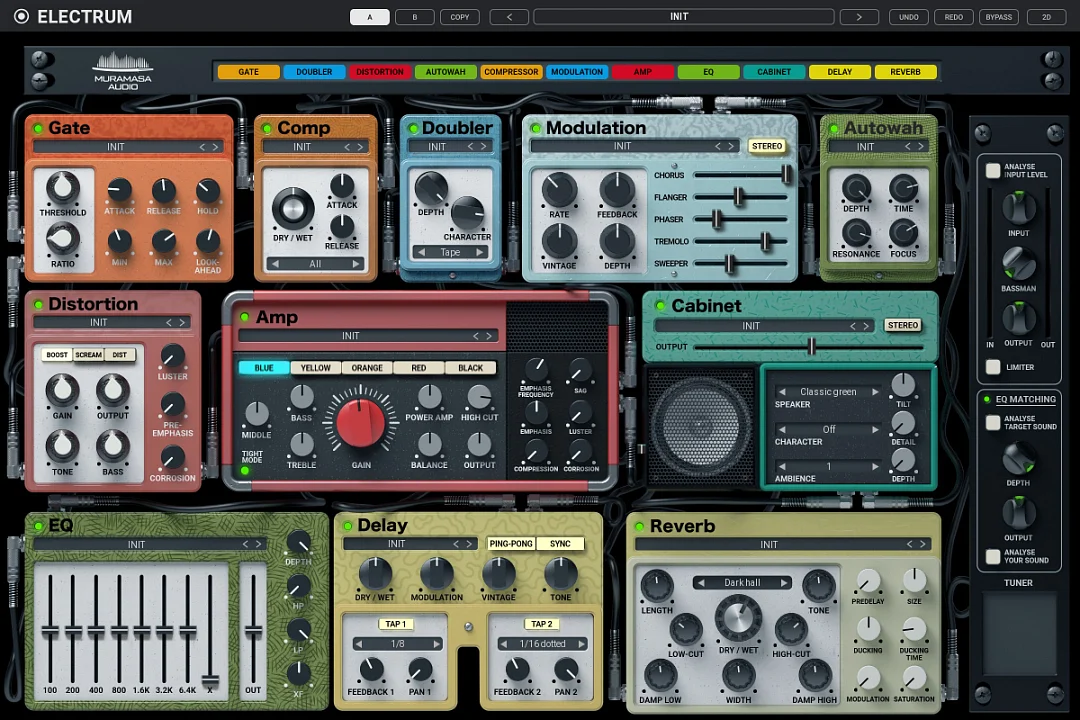Enable SYNC in the Delay module
The width and height of the screenshot is (1080, 720).
[x=560, y=543]
